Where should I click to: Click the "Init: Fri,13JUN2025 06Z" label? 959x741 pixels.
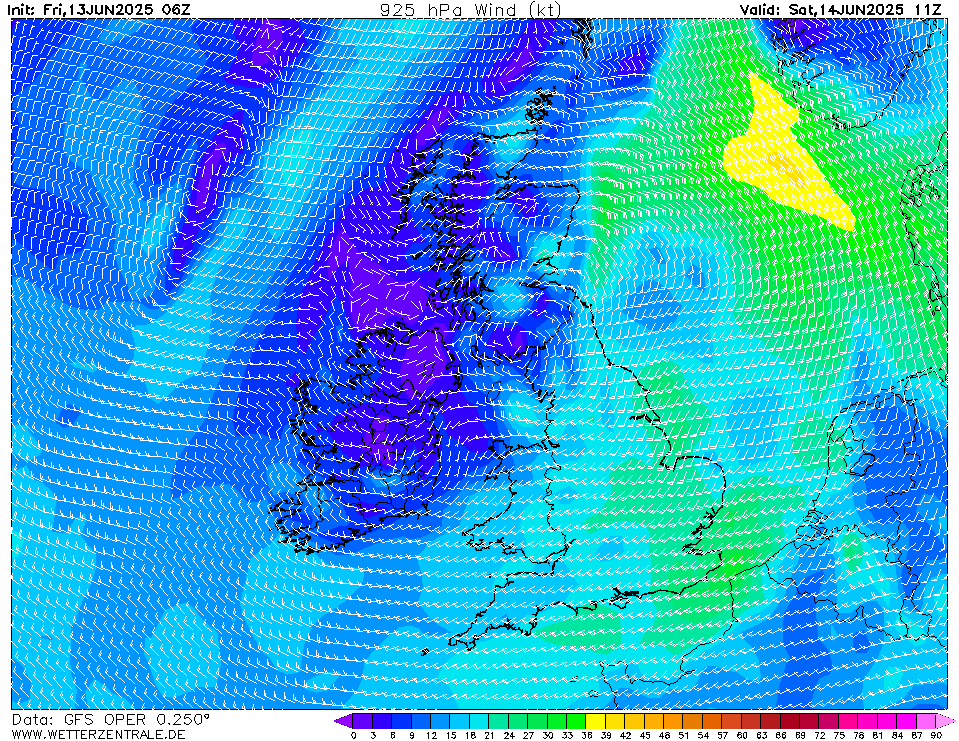(x=99, y=10)
